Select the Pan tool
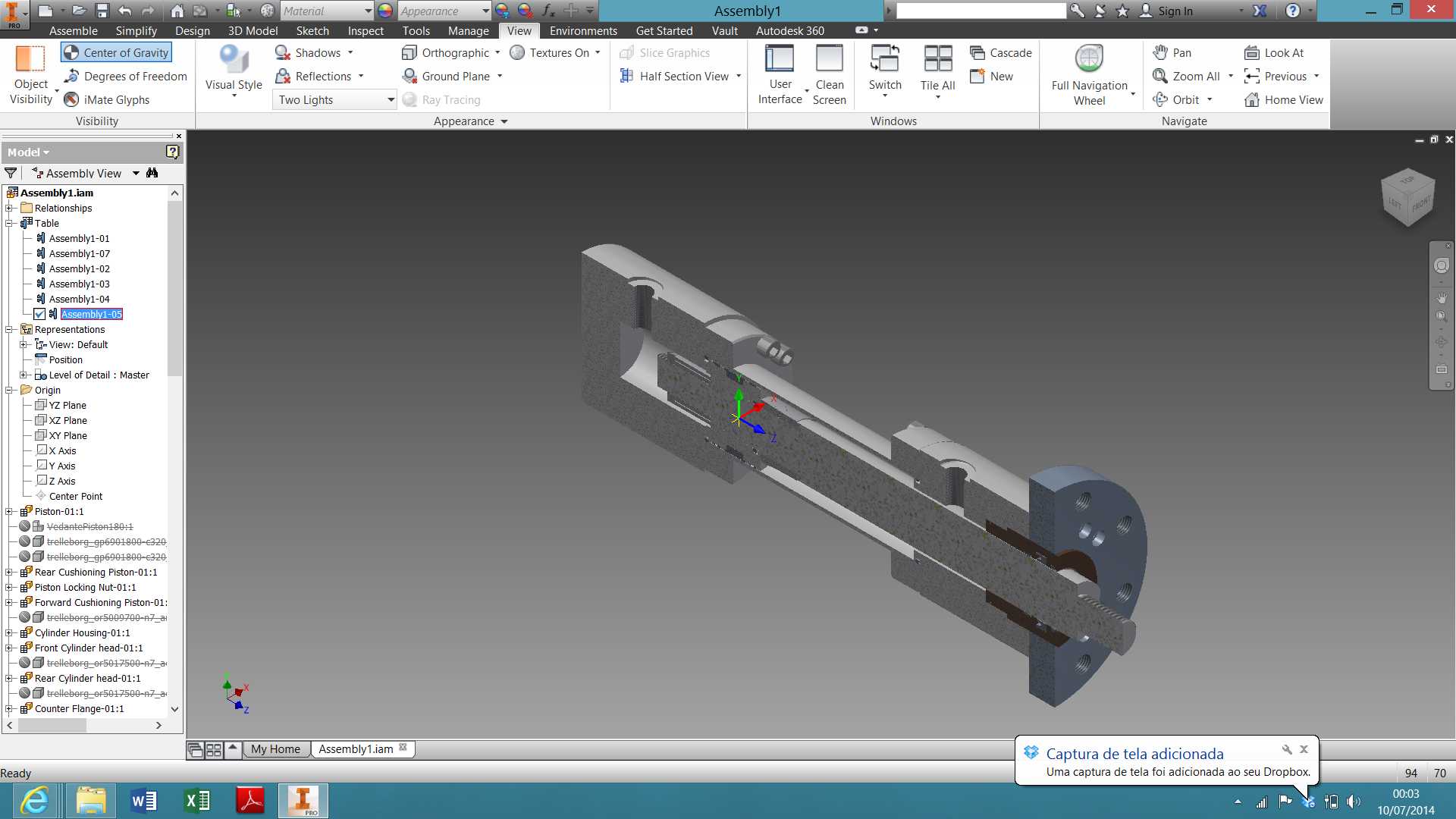The height and width of the screenshot is (819, 1456). point(1172,52)
